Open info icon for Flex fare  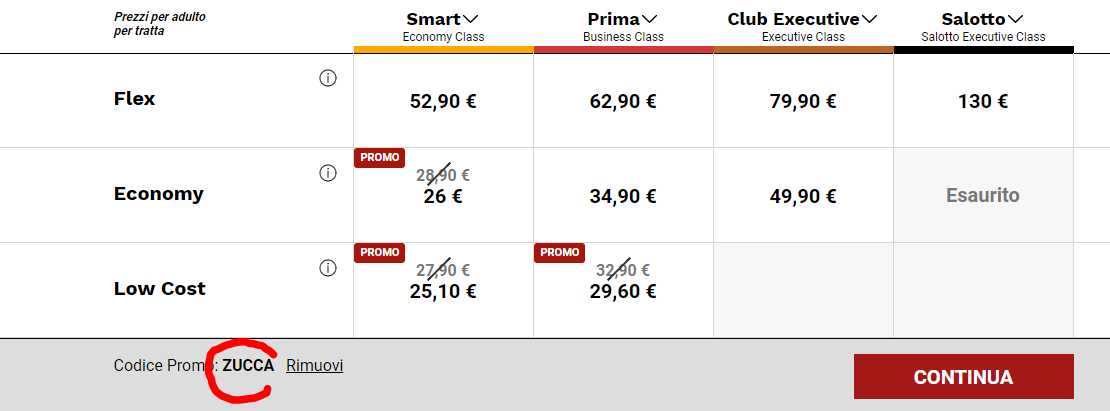click(328, 79)
